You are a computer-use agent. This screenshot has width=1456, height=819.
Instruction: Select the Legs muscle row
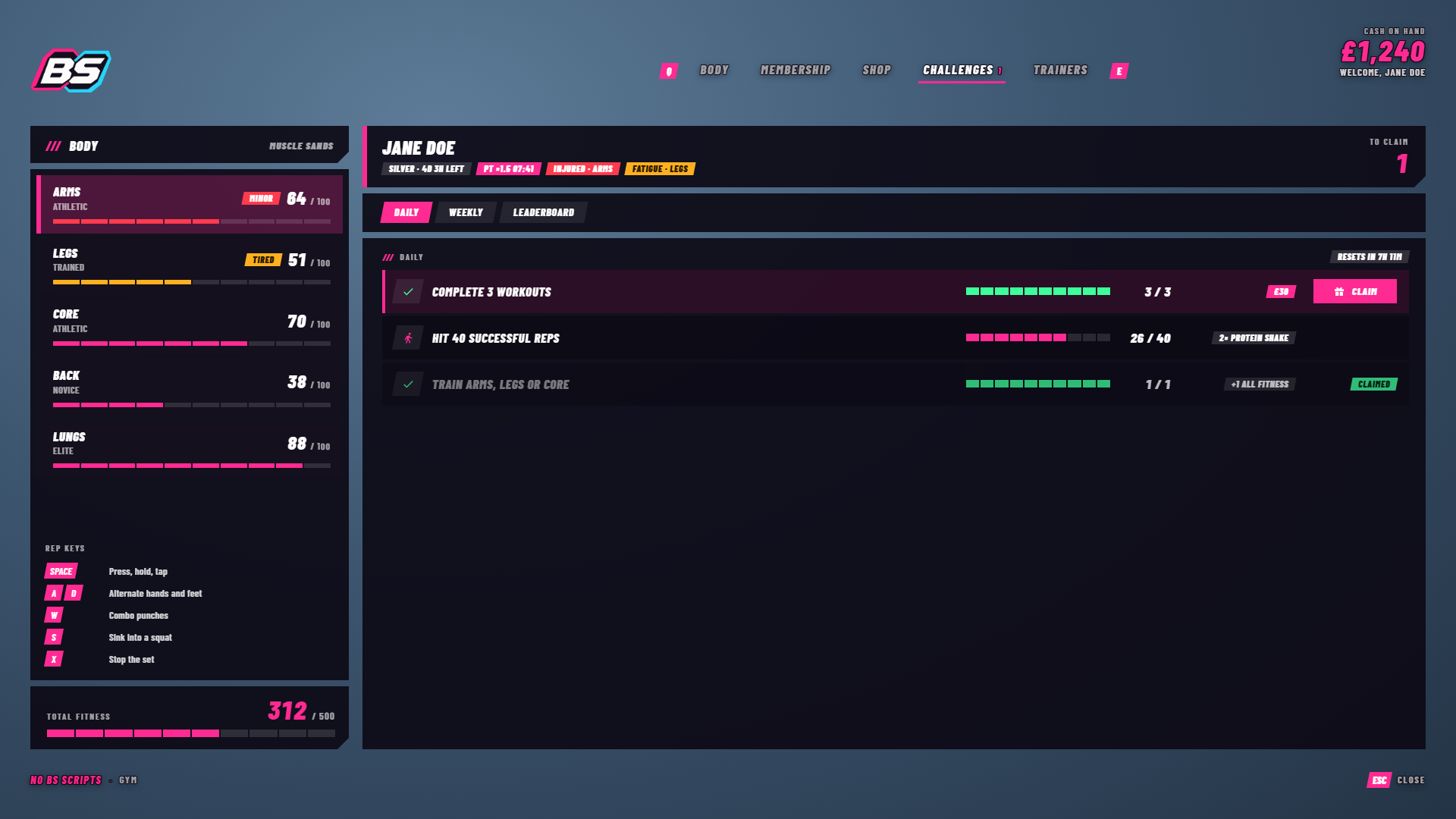(190, 265)
